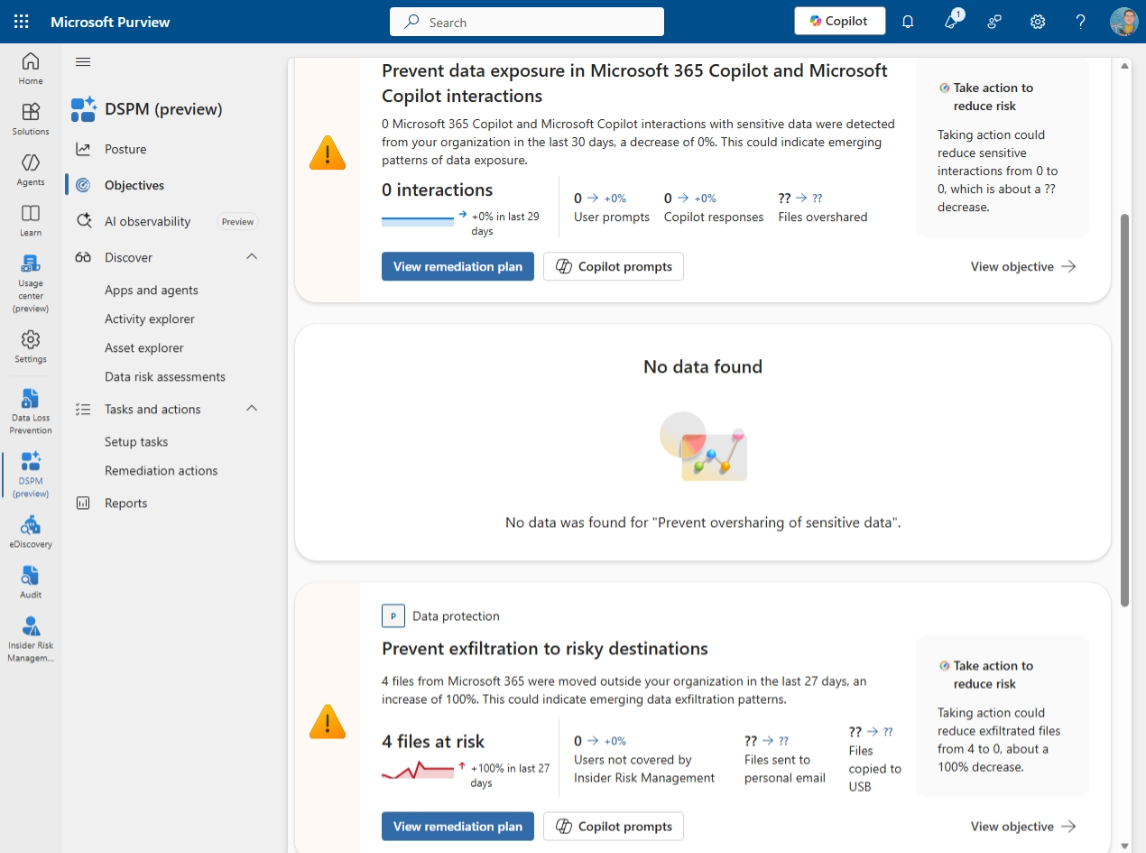1146x853 pixels.
Task: Click the notifications bell icon
Action: tap(908, 21)
